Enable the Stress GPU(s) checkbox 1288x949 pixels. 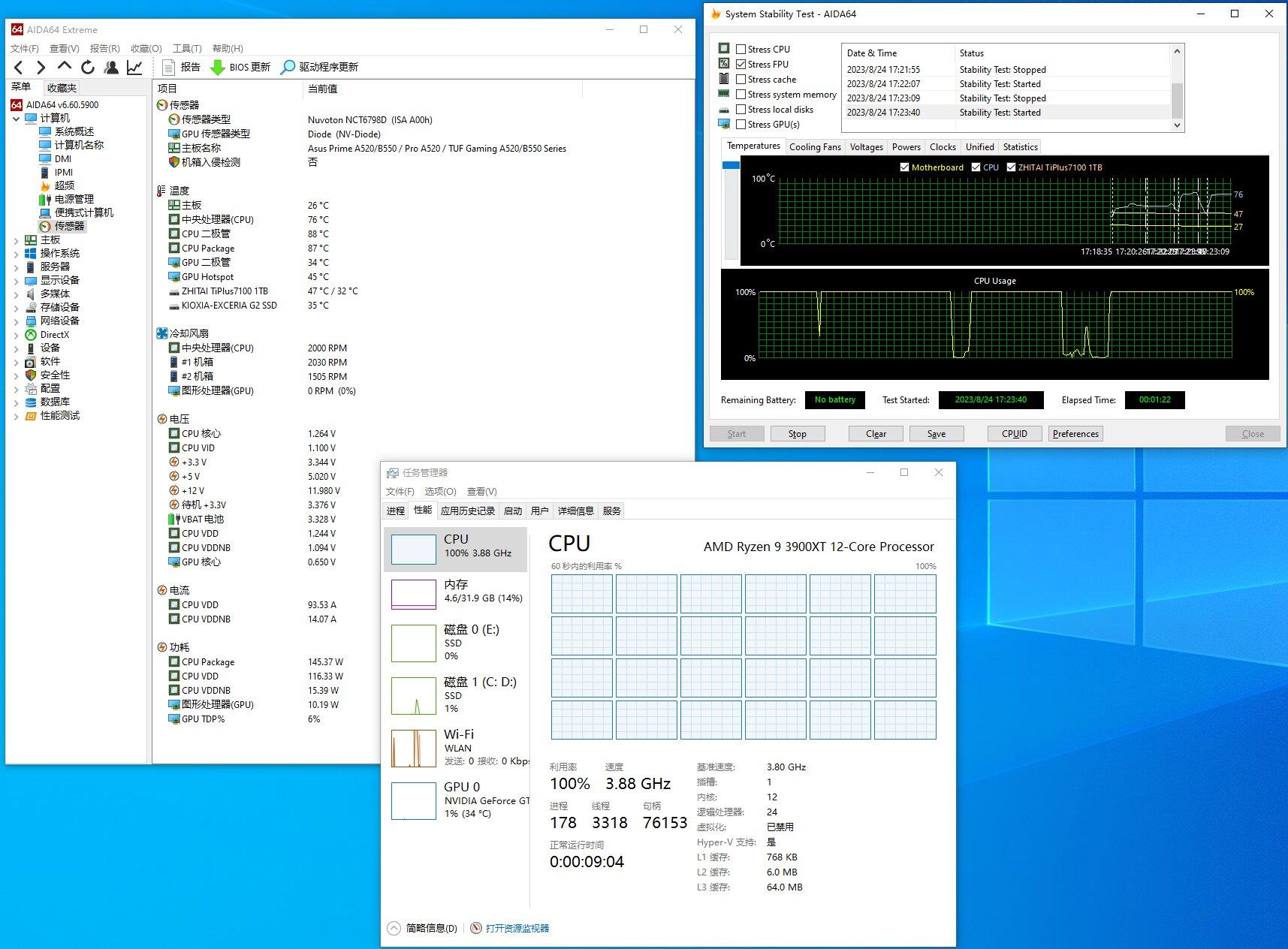[741, 125]
